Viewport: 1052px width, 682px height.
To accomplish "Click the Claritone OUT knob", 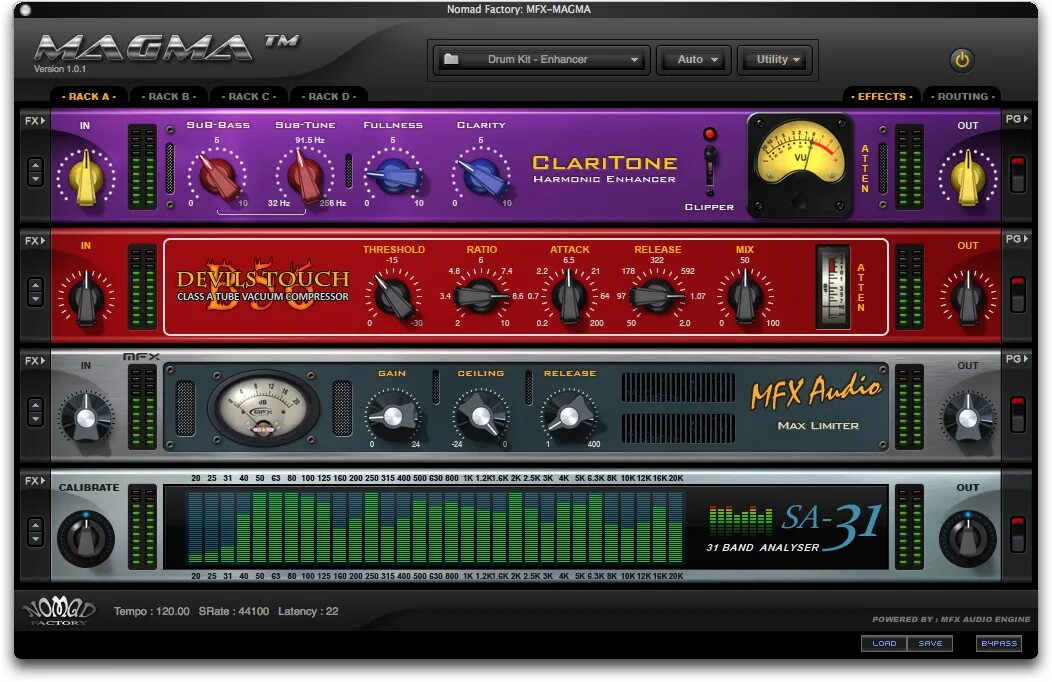I will click(x=967, y=178).
